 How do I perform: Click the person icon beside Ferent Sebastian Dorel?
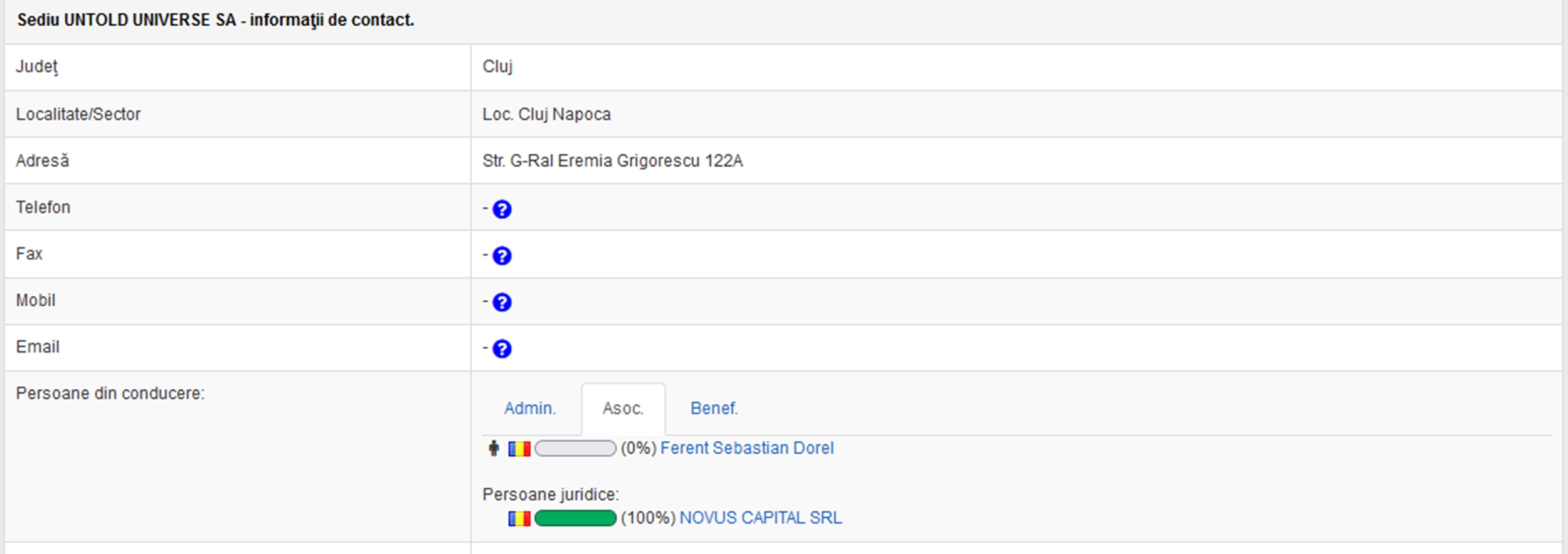(494, 448)
